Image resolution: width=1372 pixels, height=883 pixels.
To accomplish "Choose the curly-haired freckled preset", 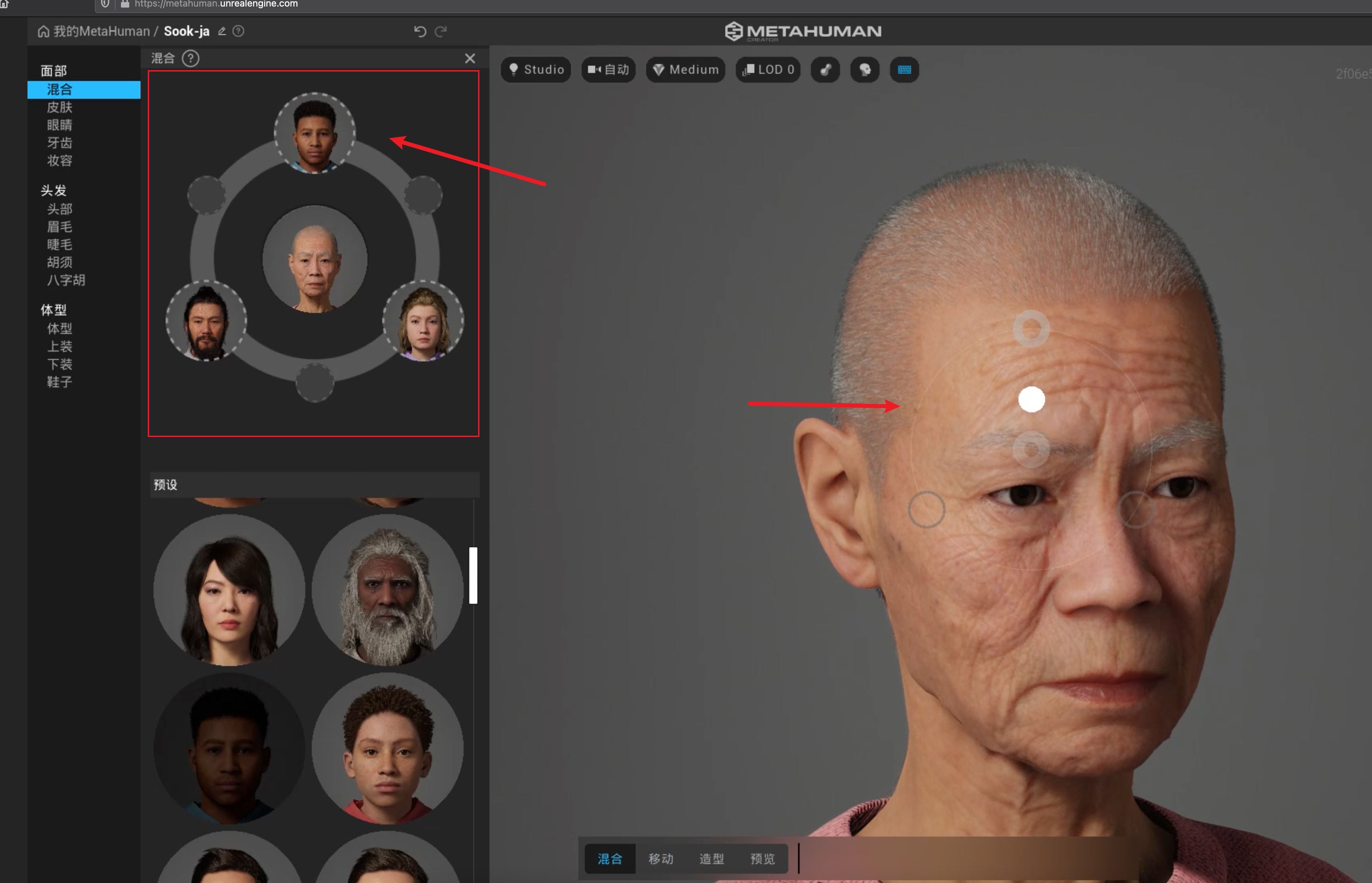I will (387, 748).
